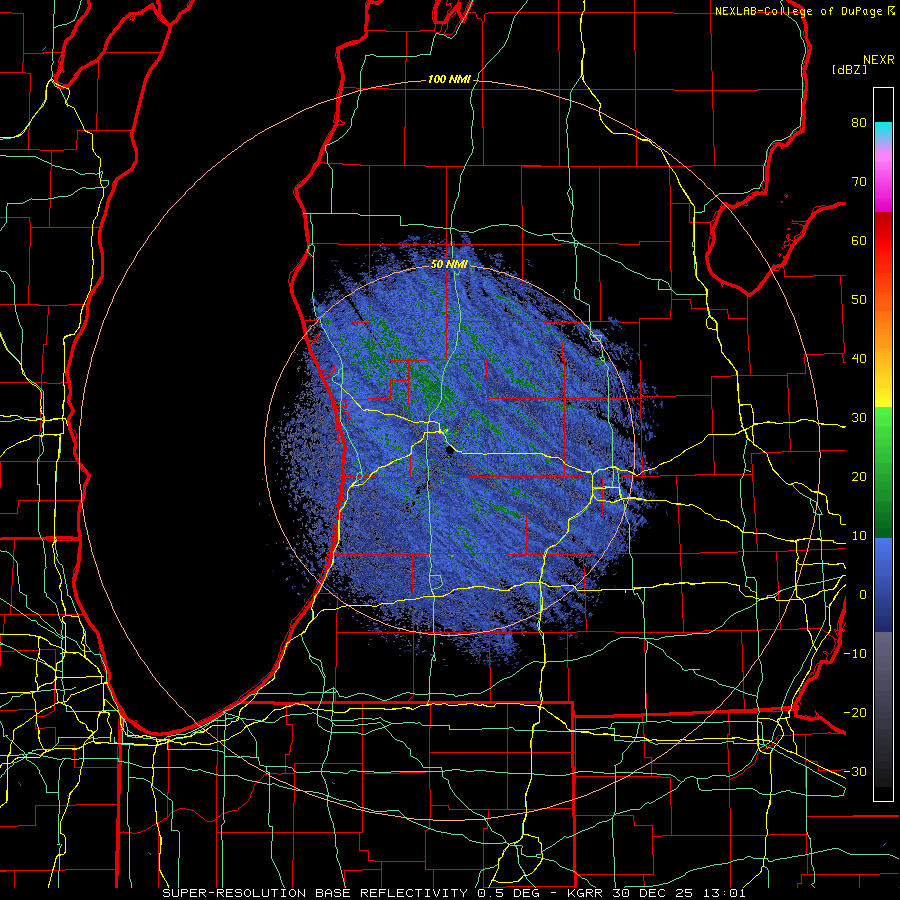Select the 70 dBZ scale value
Image resolution: width=900 pixels, height=900 pixels.
tap(859, 181)
